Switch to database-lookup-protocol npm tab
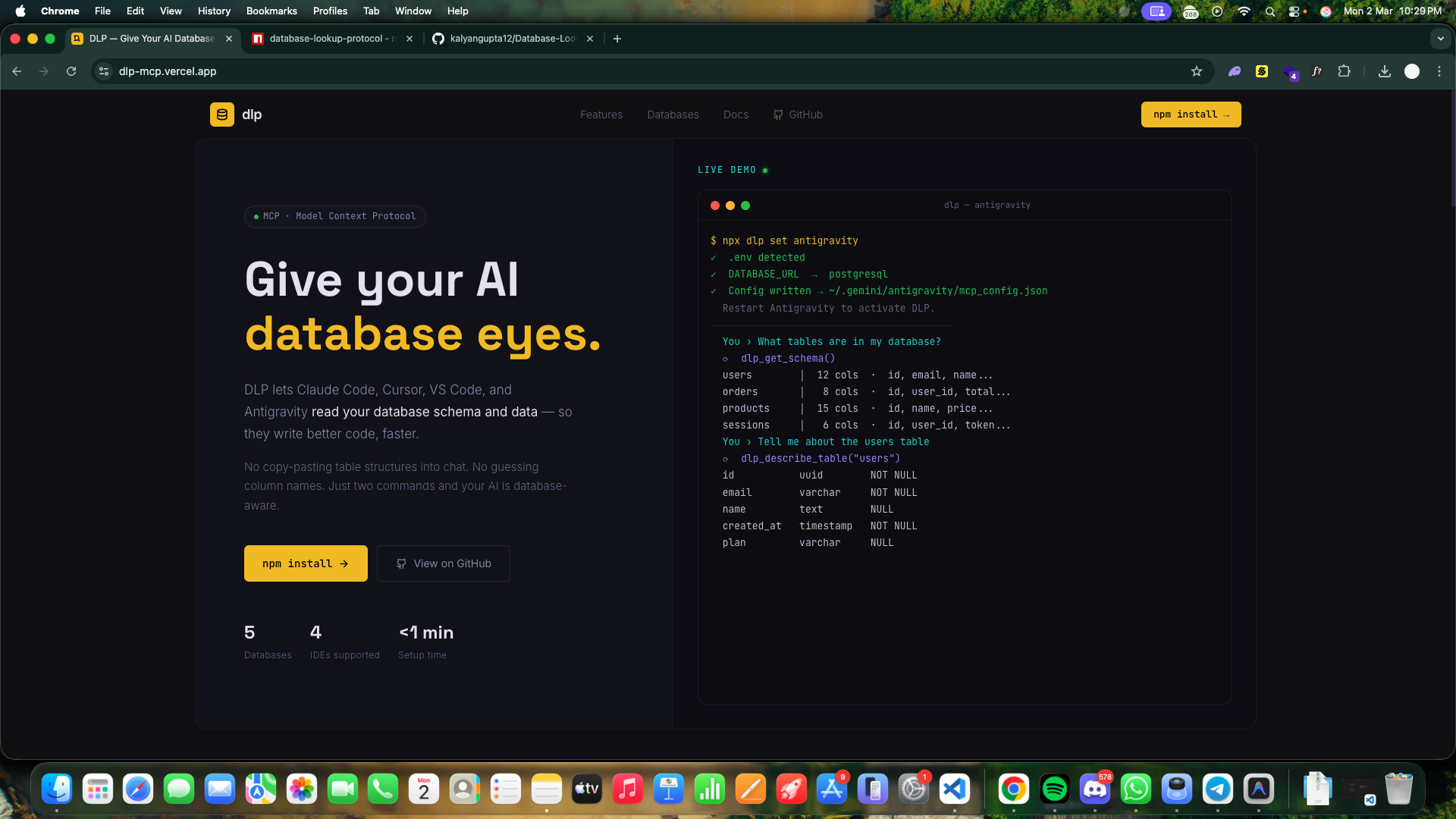 click(332, 39)
